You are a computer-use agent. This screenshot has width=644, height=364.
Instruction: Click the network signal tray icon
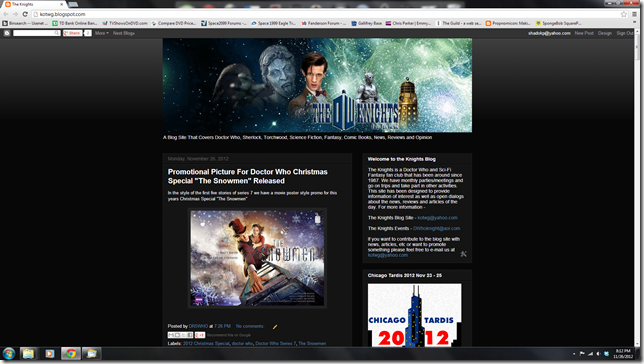point(590,354)
